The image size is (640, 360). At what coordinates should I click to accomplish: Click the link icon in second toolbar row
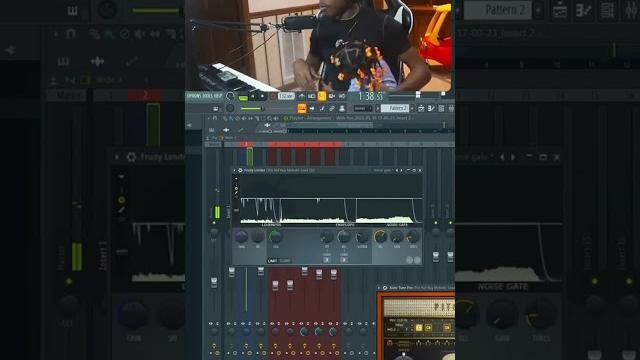[x=332, y=109]
